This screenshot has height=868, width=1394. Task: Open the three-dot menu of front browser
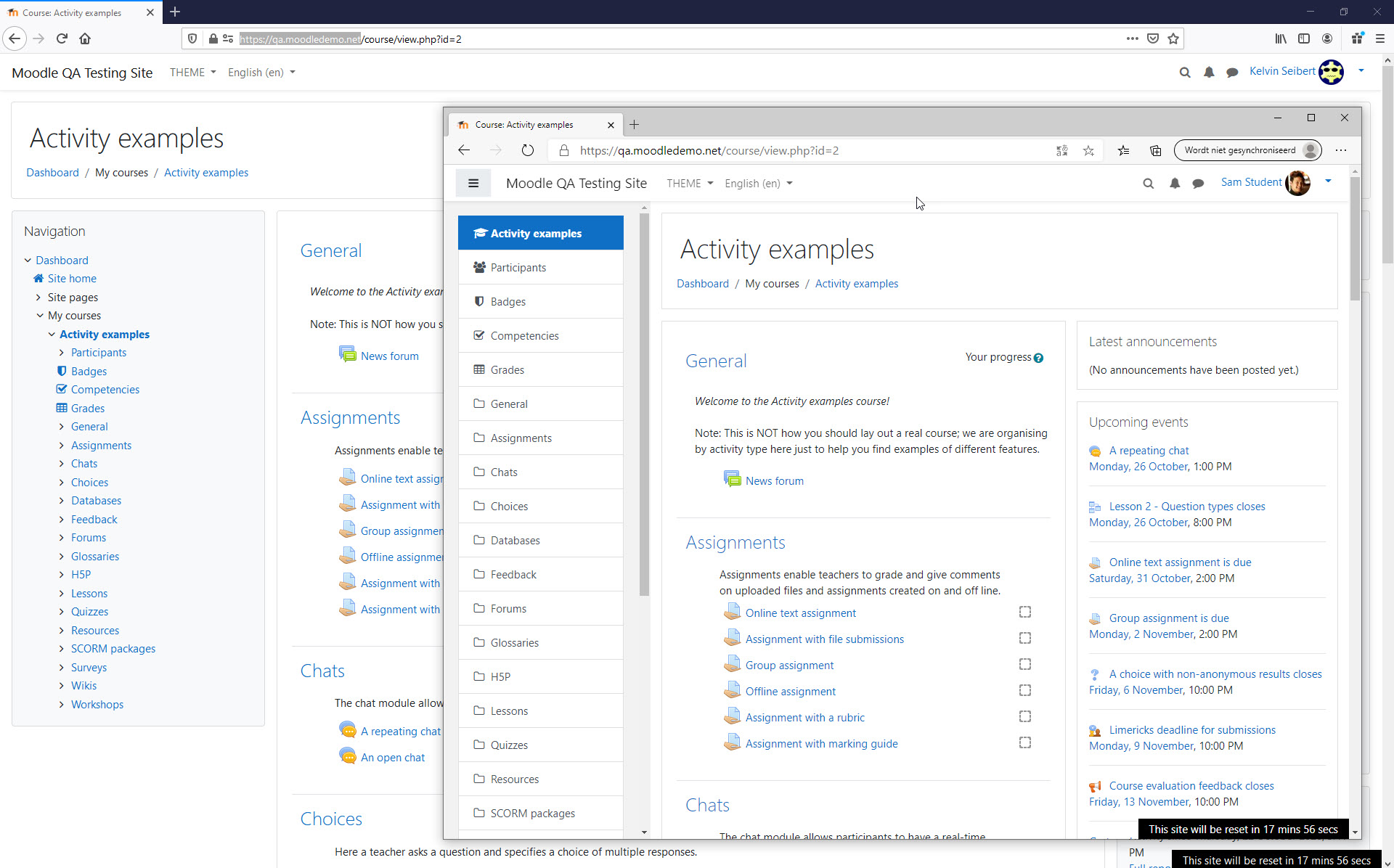[x=1341, y=150]
